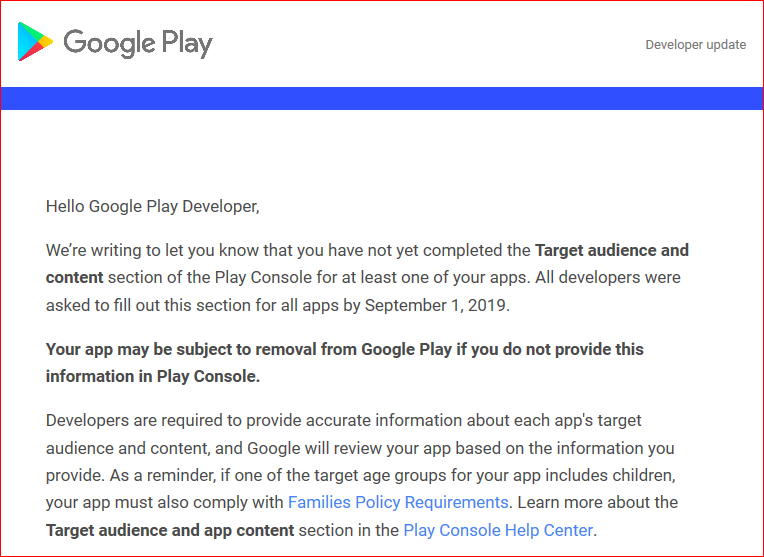Click 'Developers are required to provide accurate' line
This screenshot has height=557, width=764.
(344, 421)
